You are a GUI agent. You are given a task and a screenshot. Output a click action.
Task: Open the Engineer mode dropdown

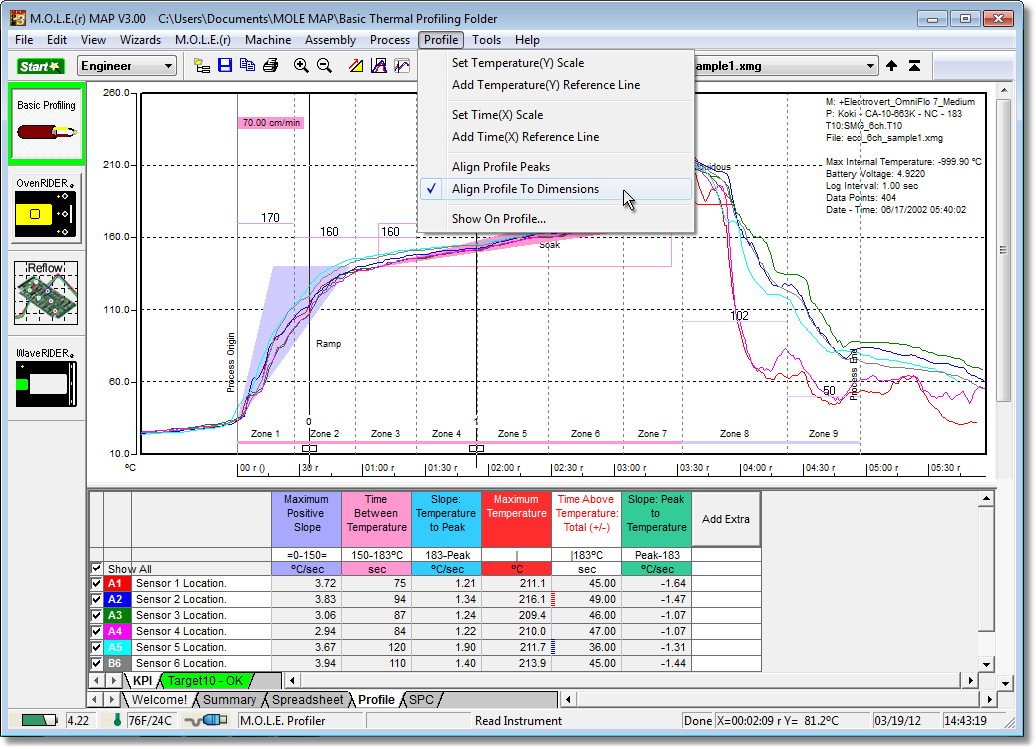[127, 66]
